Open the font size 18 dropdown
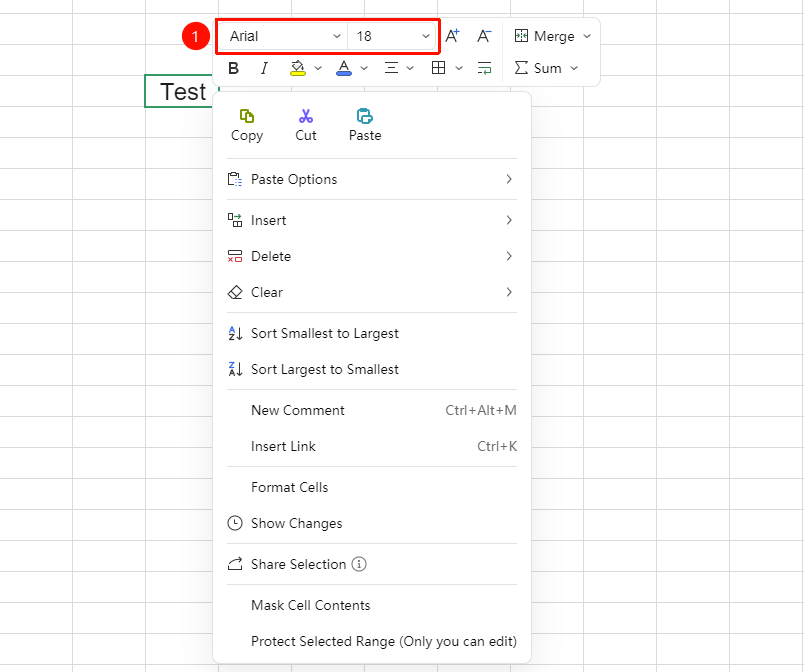This screenshot has height=672, width=804. [x=392, y=36]
